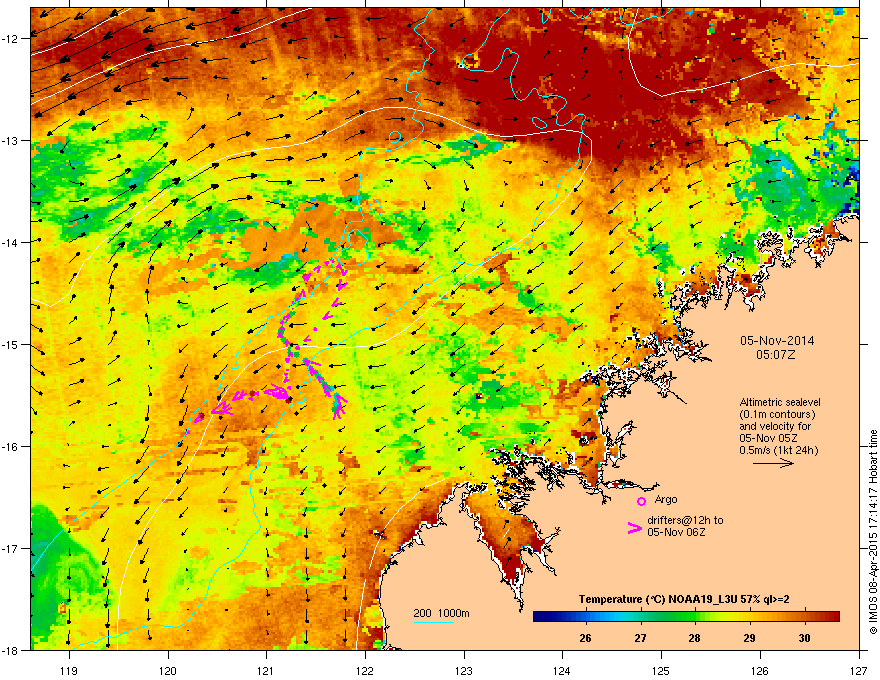
Task: Click the text 'Altimetric sealevel'
Action: click(780, 402)
